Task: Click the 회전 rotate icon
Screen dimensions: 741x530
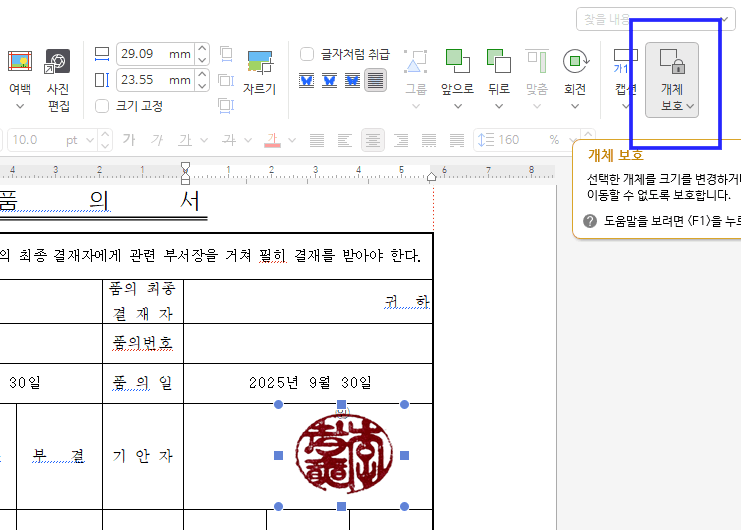Action: [x=575, y=61]
